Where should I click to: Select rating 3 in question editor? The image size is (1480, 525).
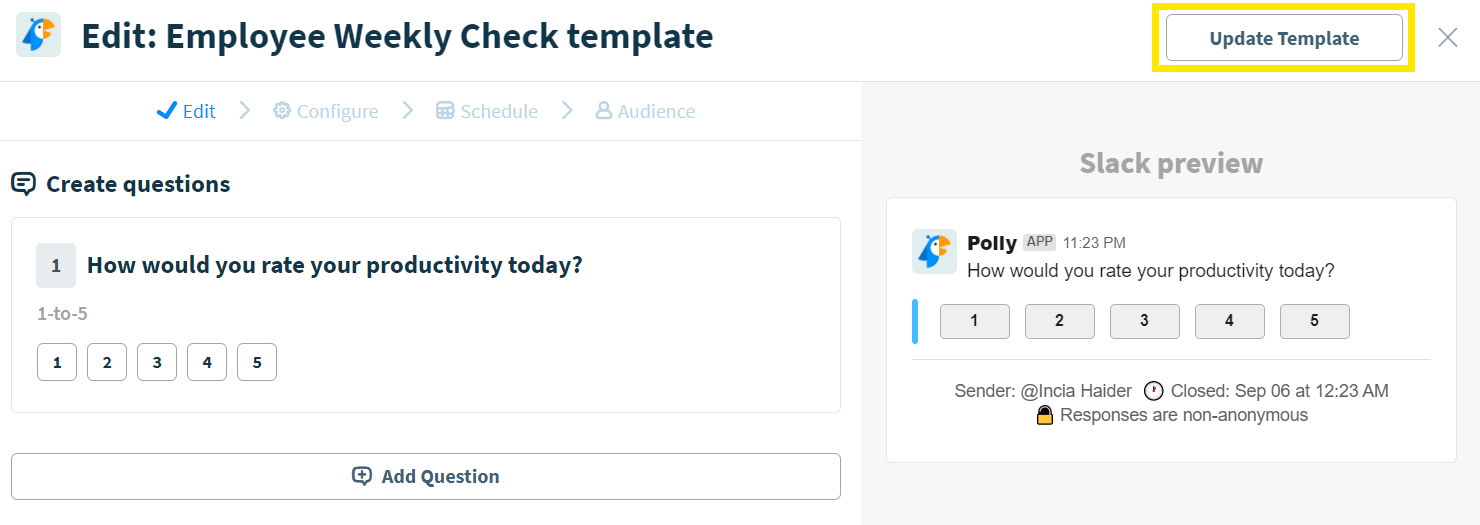click(x=157, y=362)
